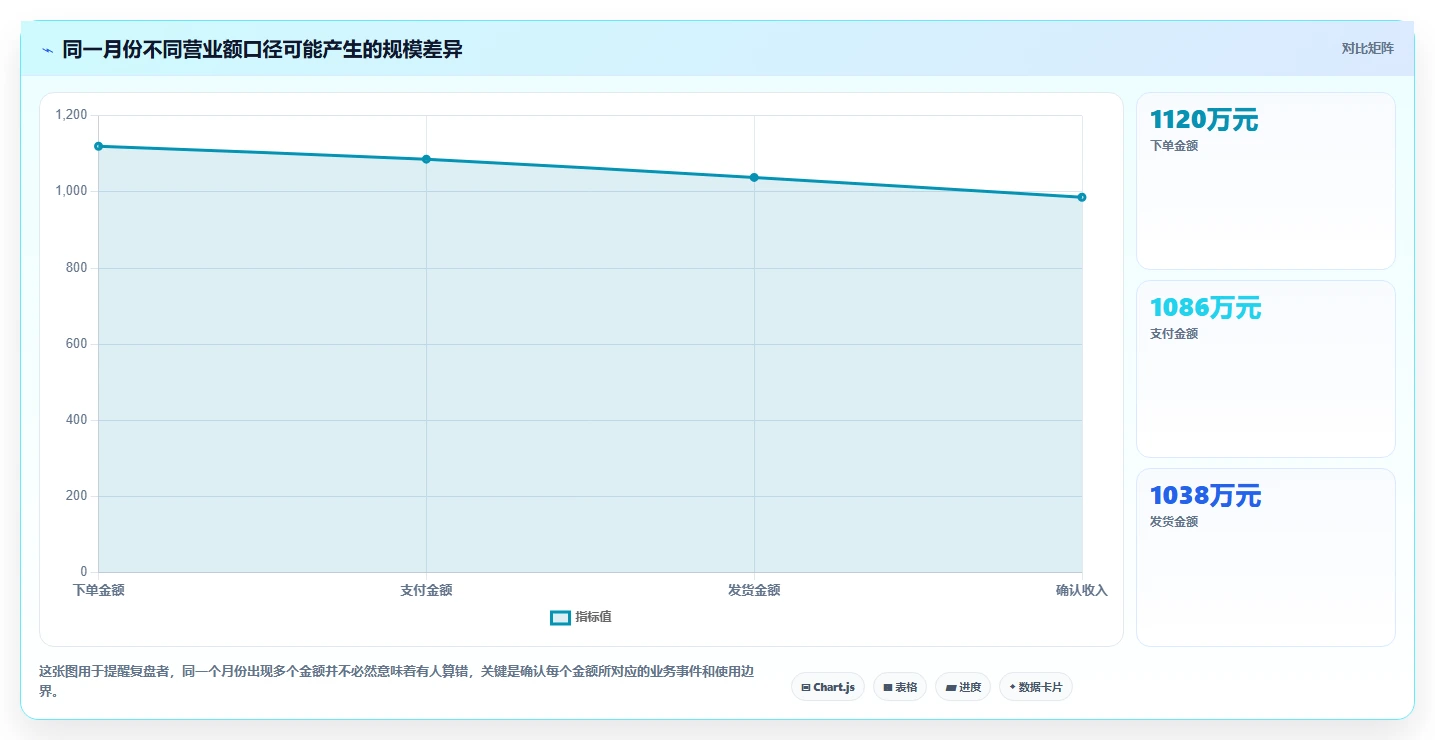Click the y-axis value 1,200
The height and width of the screenshot is (740, 1435).
[71, 115]
